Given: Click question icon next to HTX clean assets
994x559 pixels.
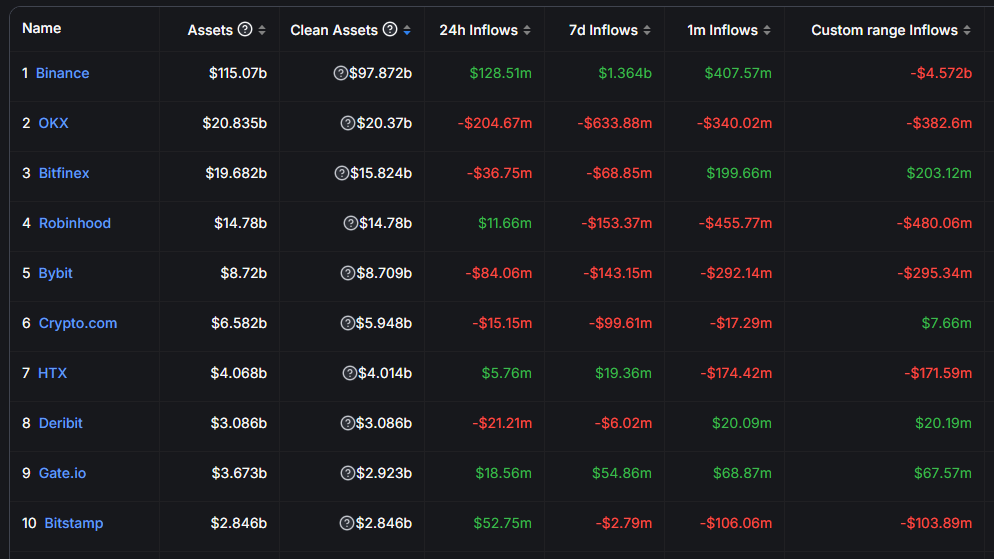Looking at the screenshot, I should [349, 373].
